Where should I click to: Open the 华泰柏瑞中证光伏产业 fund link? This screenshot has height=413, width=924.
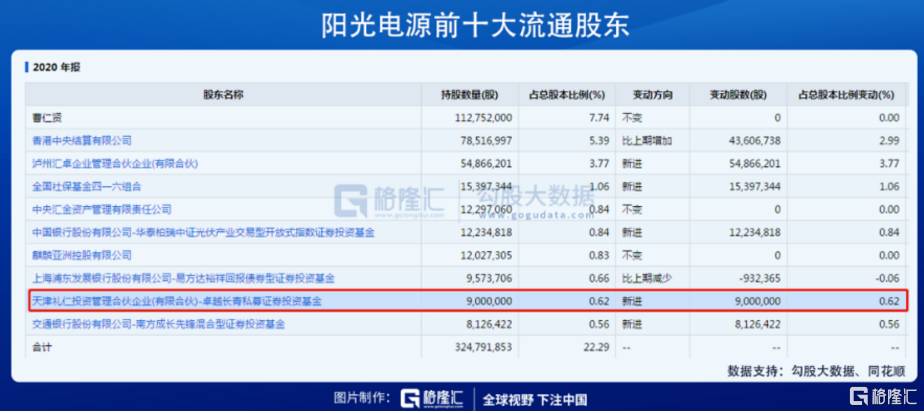tap(203, 233)
